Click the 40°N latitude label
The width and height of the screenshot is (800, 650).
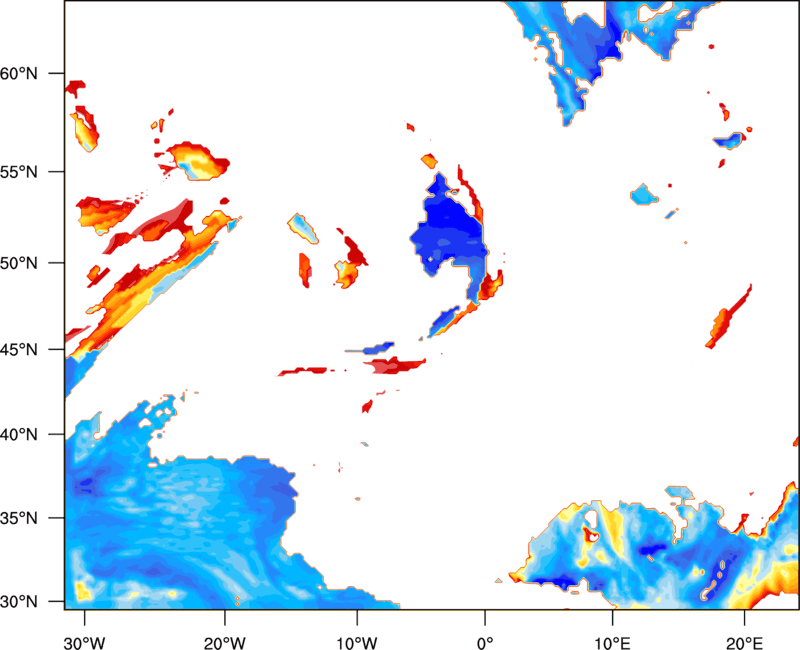pos(19,435)
